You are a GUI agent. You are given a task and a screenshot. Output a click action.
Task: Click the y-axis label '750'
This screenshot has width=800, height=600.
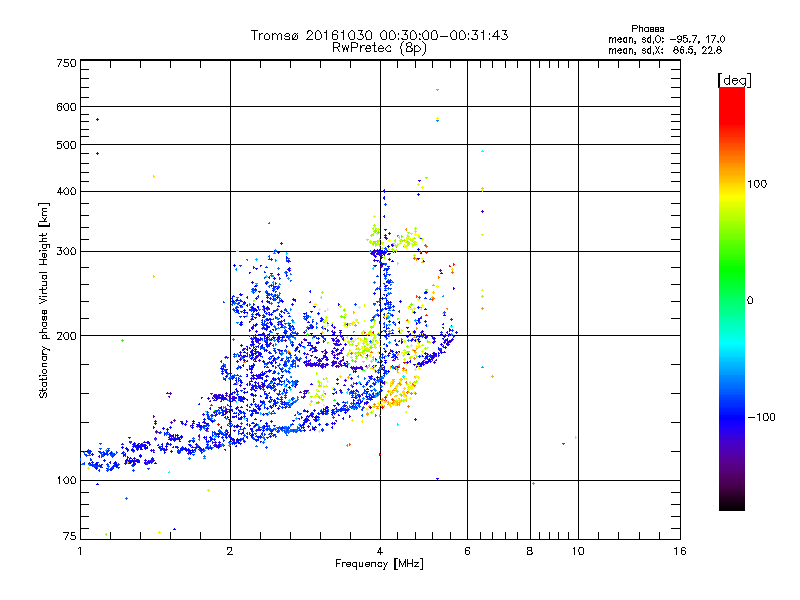click(67, 63)
